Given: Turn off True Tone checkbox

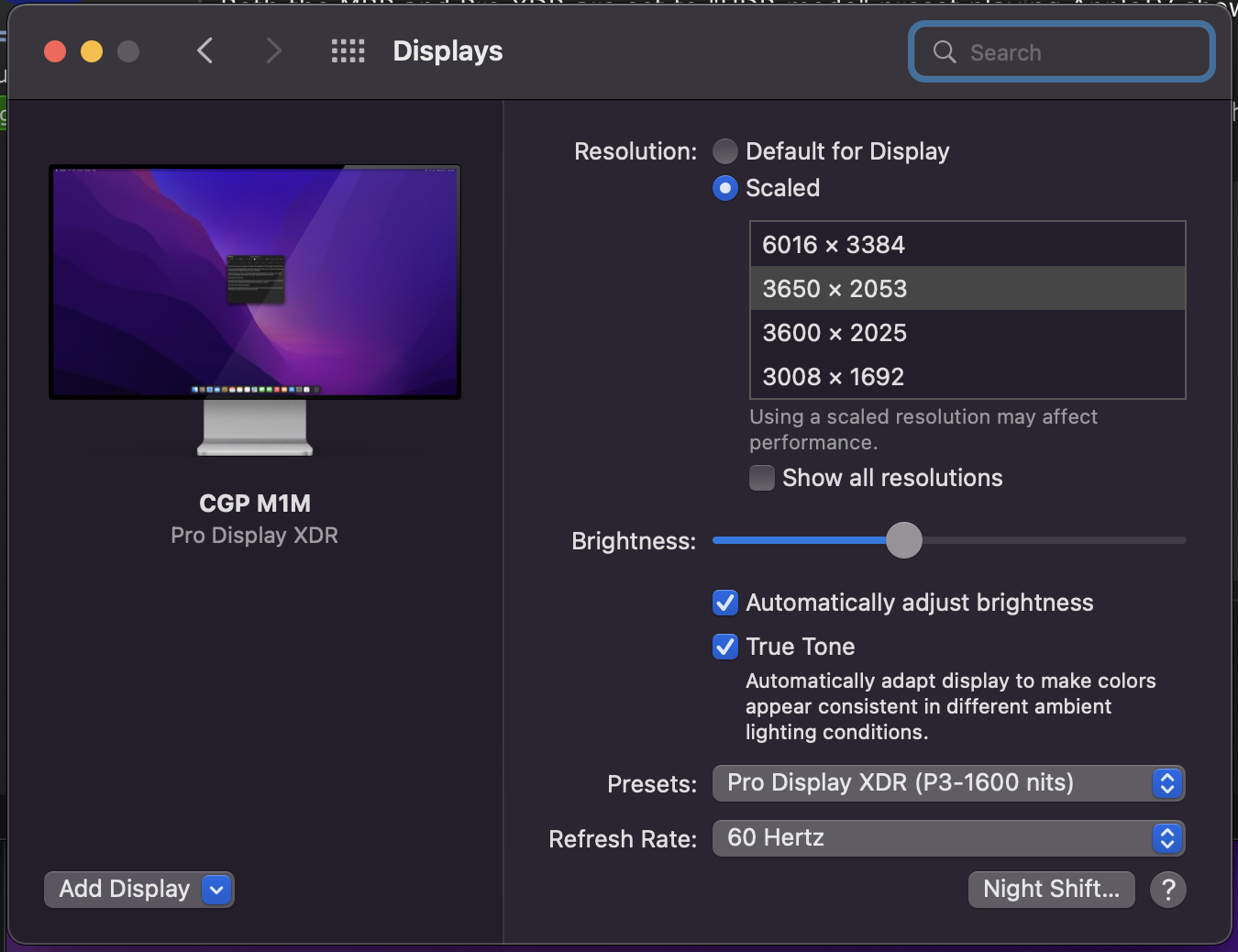Looking at the screenshot, I should pos(725,647).
